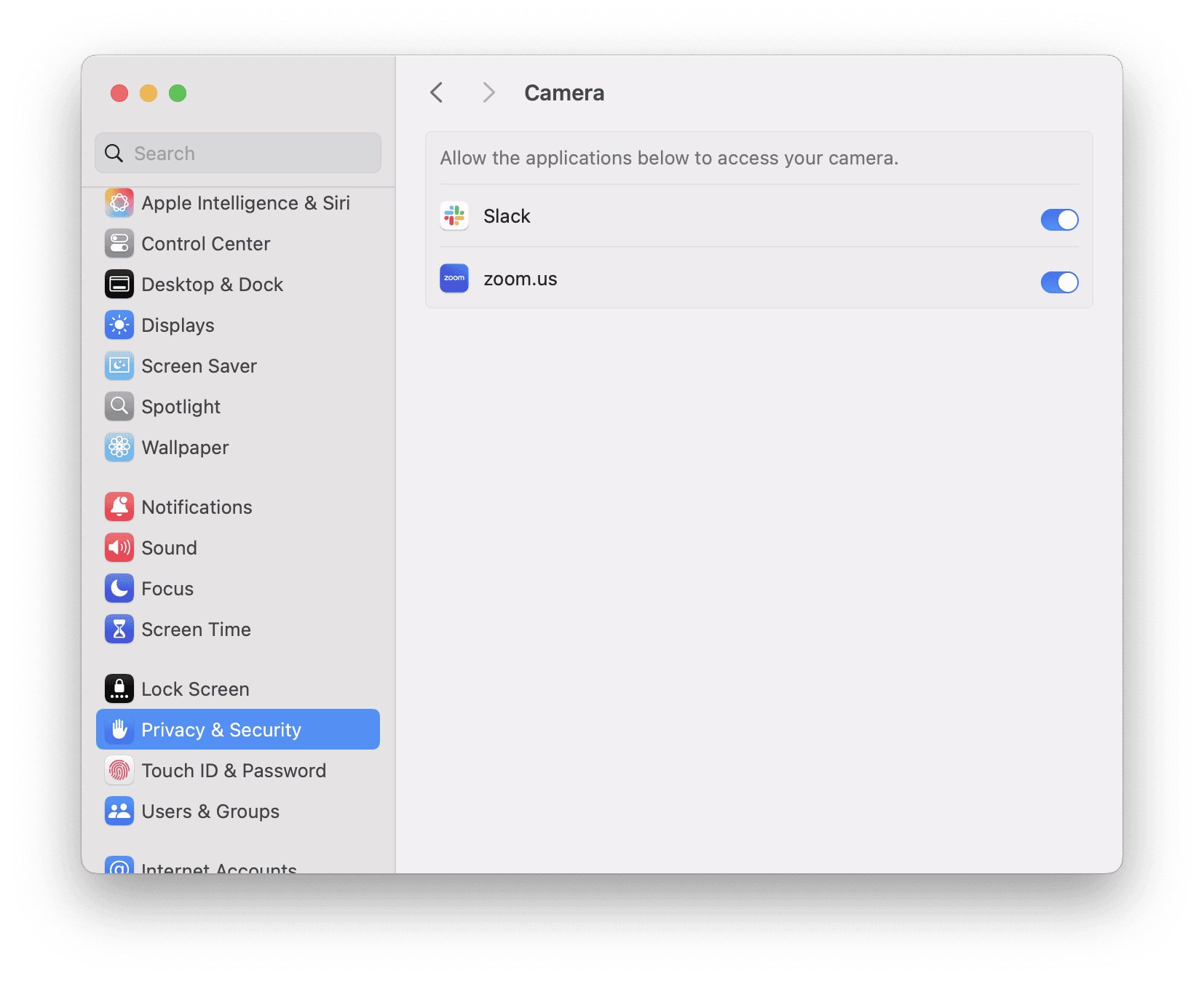This screenshot has width=1204, height=981.
Task: Turn off zoom.us camera permission
Action: coord(1059,282)
